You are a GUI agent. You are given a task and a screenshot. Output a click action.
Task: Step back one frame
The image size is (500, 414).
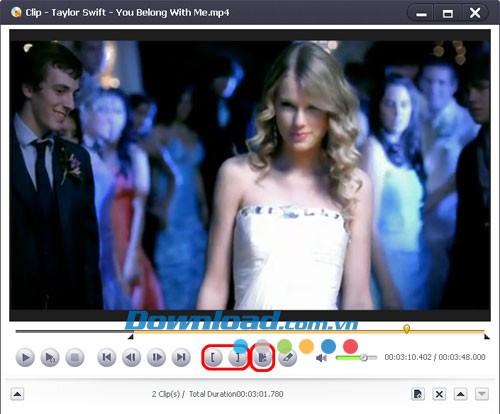pos(131,357)
